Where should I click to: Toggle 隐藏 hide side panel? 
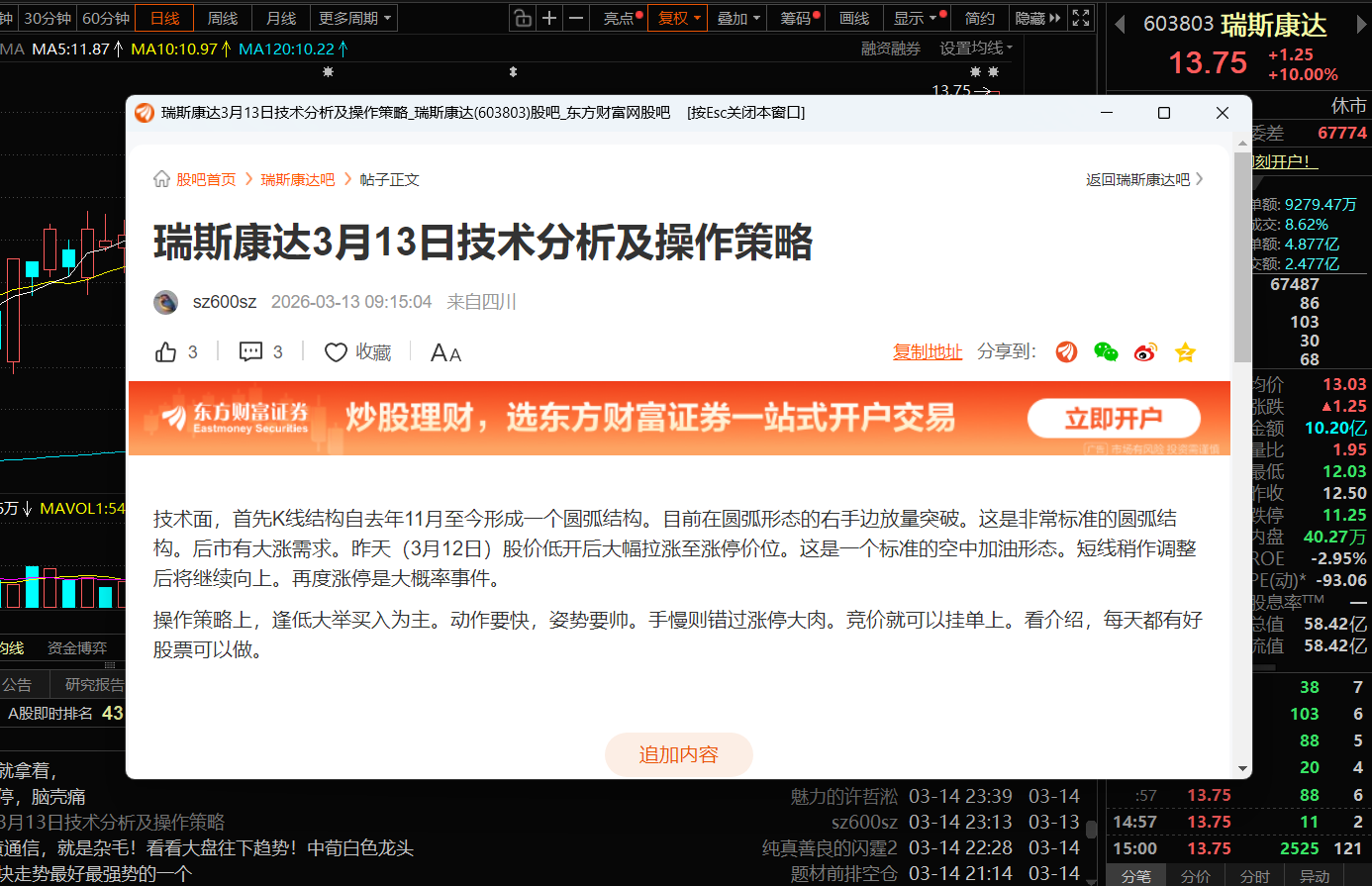coord(1037,18)
